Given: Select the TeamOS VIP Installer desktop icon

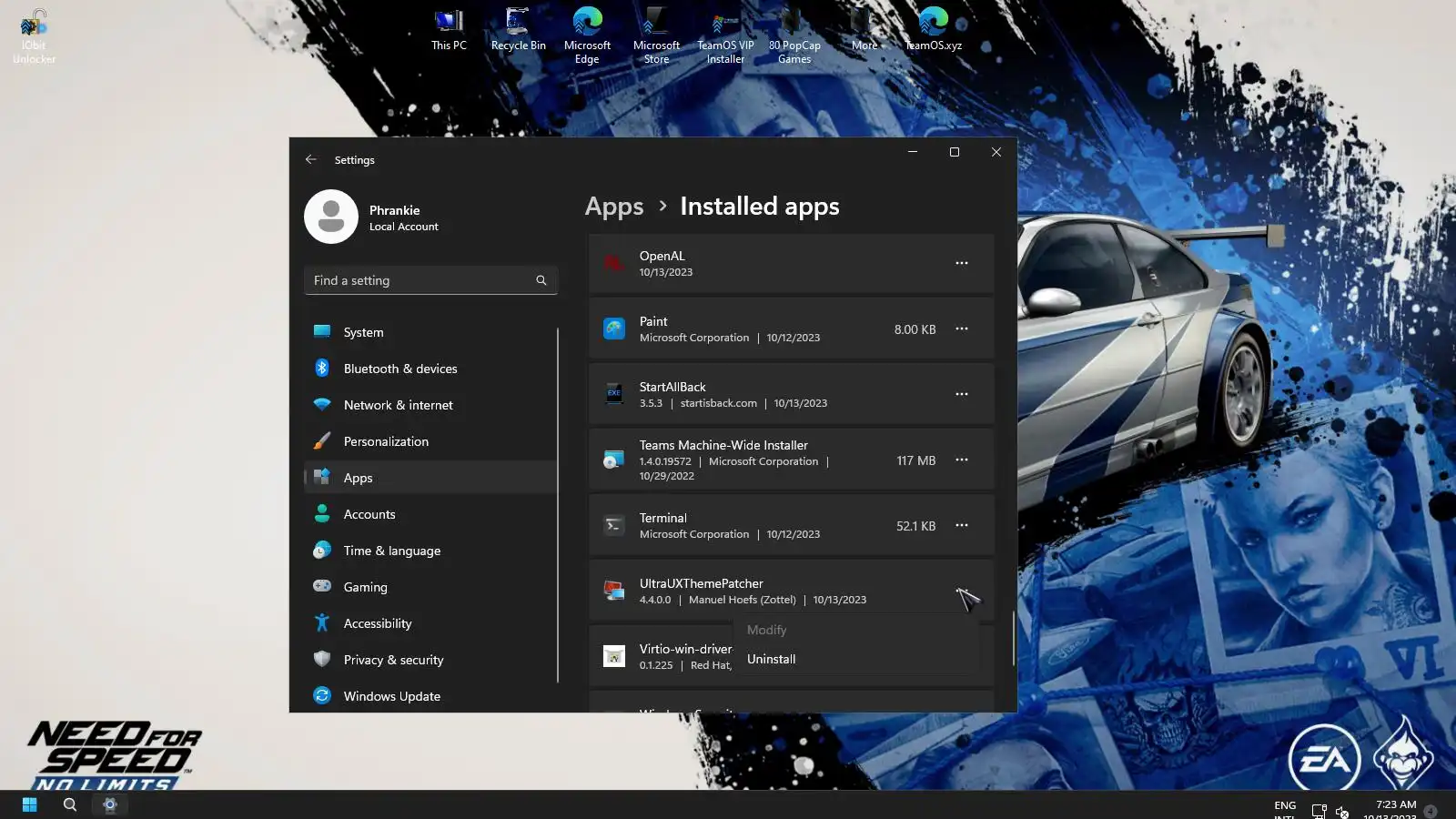Looking at the screenshot, I should pyautogui.click(x=725, y=36).
